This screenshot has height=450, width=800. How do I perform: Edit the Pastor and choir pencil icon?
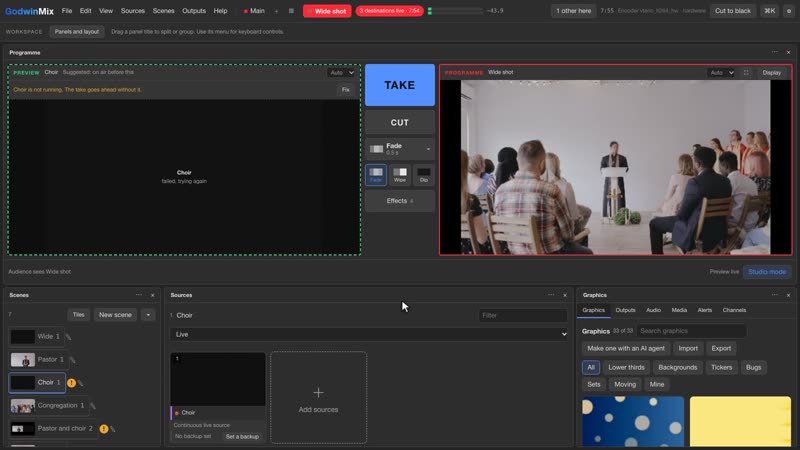coord(113,429)
